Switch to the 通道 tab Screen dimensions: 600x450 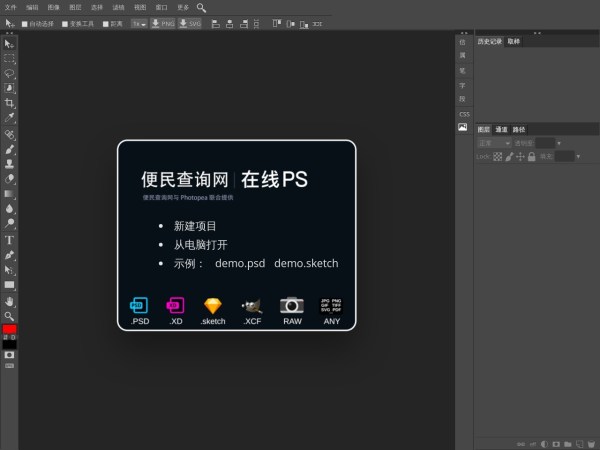click(x=501, y=129)
